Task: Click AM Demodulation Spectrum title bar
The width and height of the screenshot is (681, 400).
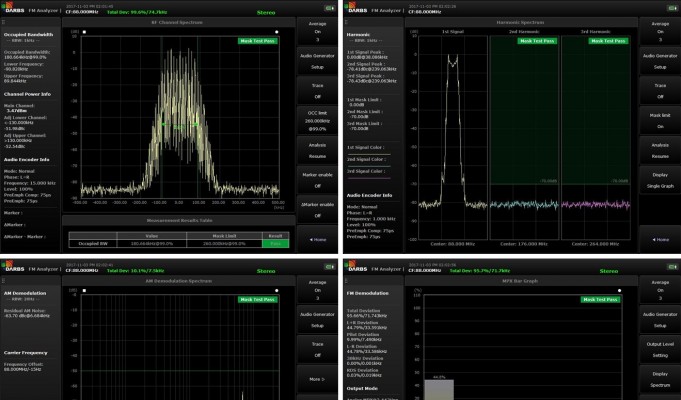Action: click(179, 281)
